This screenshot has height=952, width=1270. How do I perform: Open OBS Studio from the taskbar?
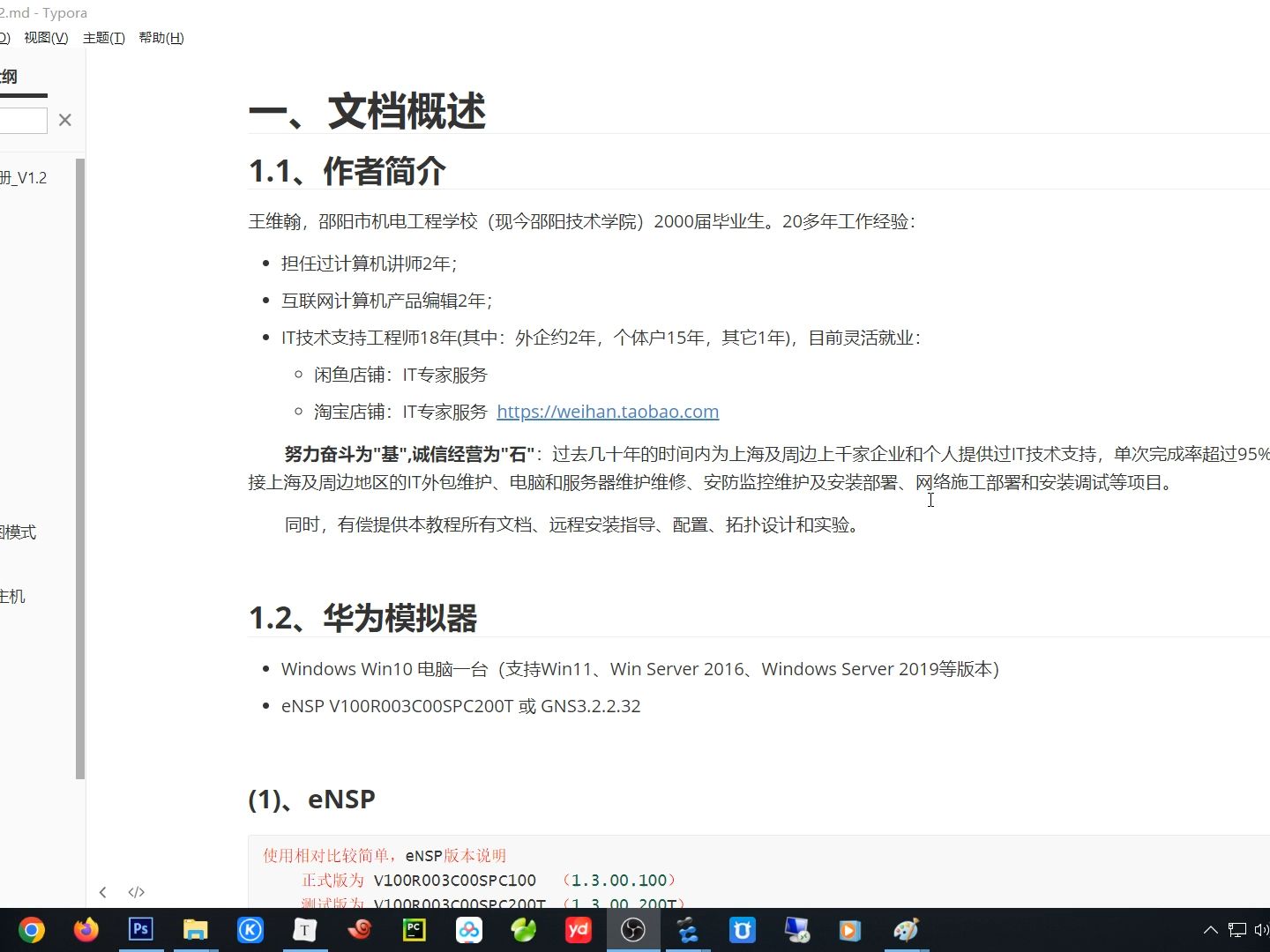pyautogui.click(x=632, y=929)
